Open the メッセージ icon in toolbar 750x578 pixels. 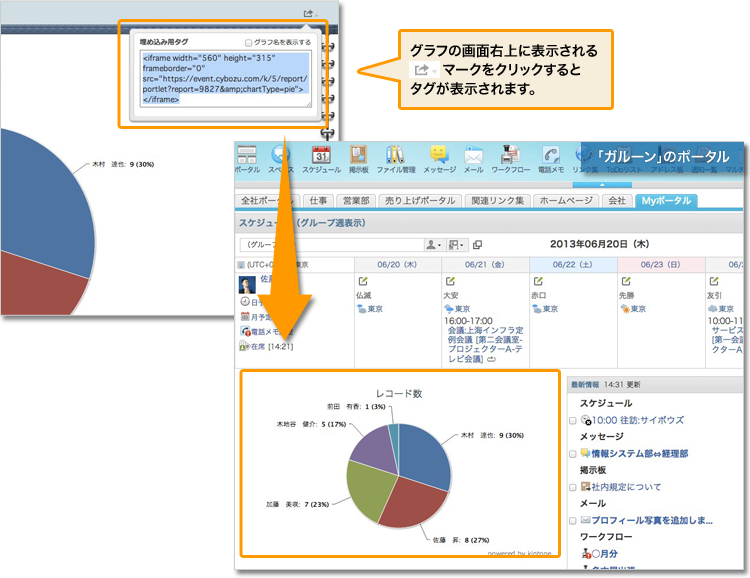point(438,155)
